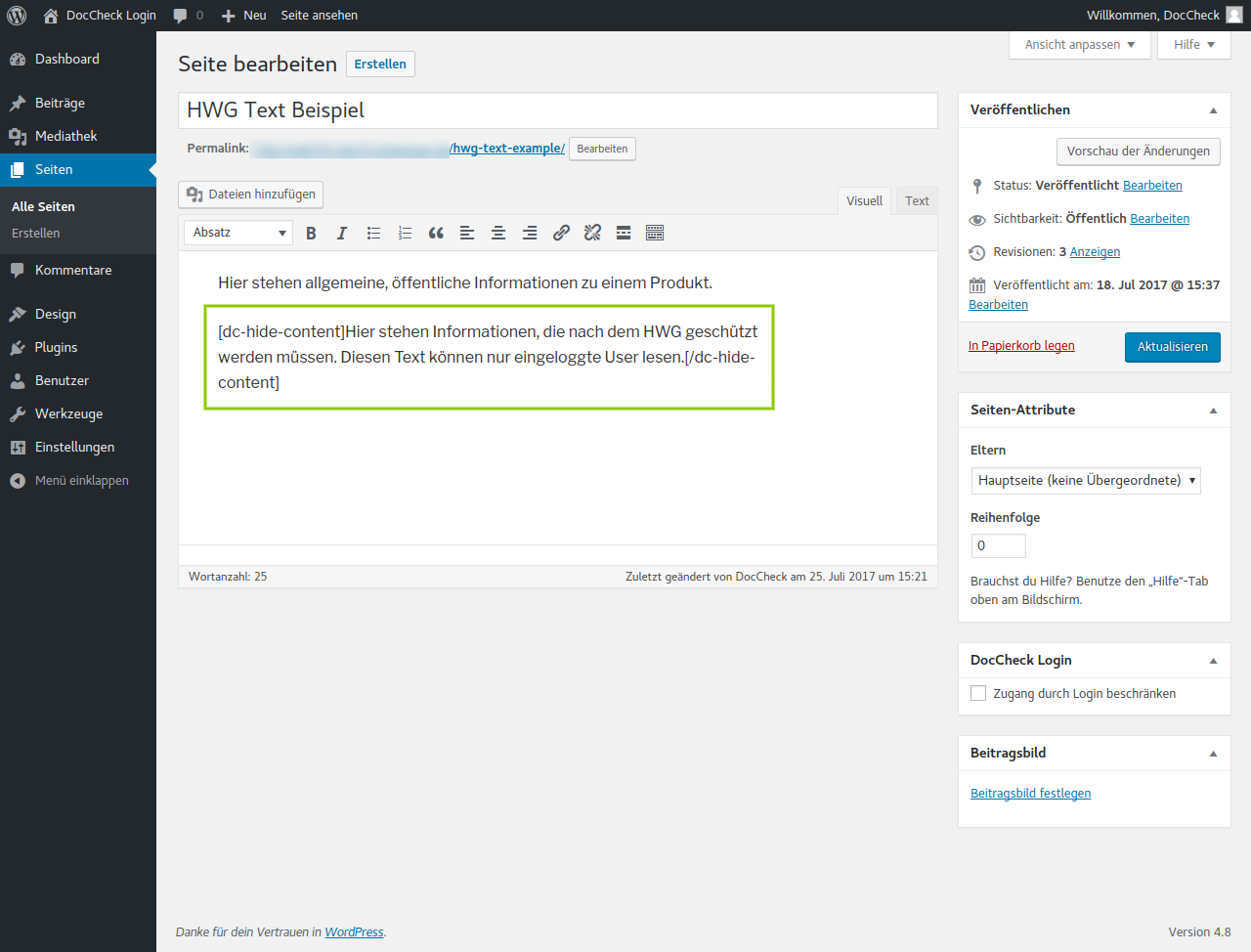Toggle the toolbar kitchen sink

(x=655, y=233)
